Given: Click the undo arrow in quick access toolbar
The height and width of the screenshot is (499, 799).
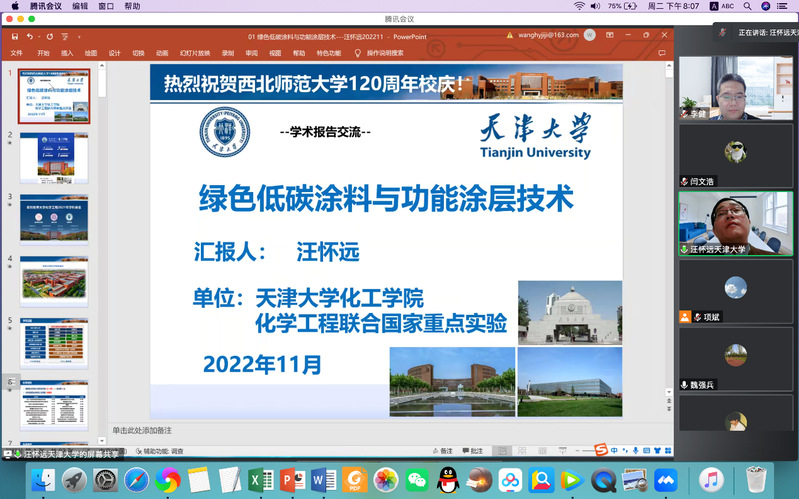Looking at the screenshot, I should pyautogui.click(x=29, y=36).
